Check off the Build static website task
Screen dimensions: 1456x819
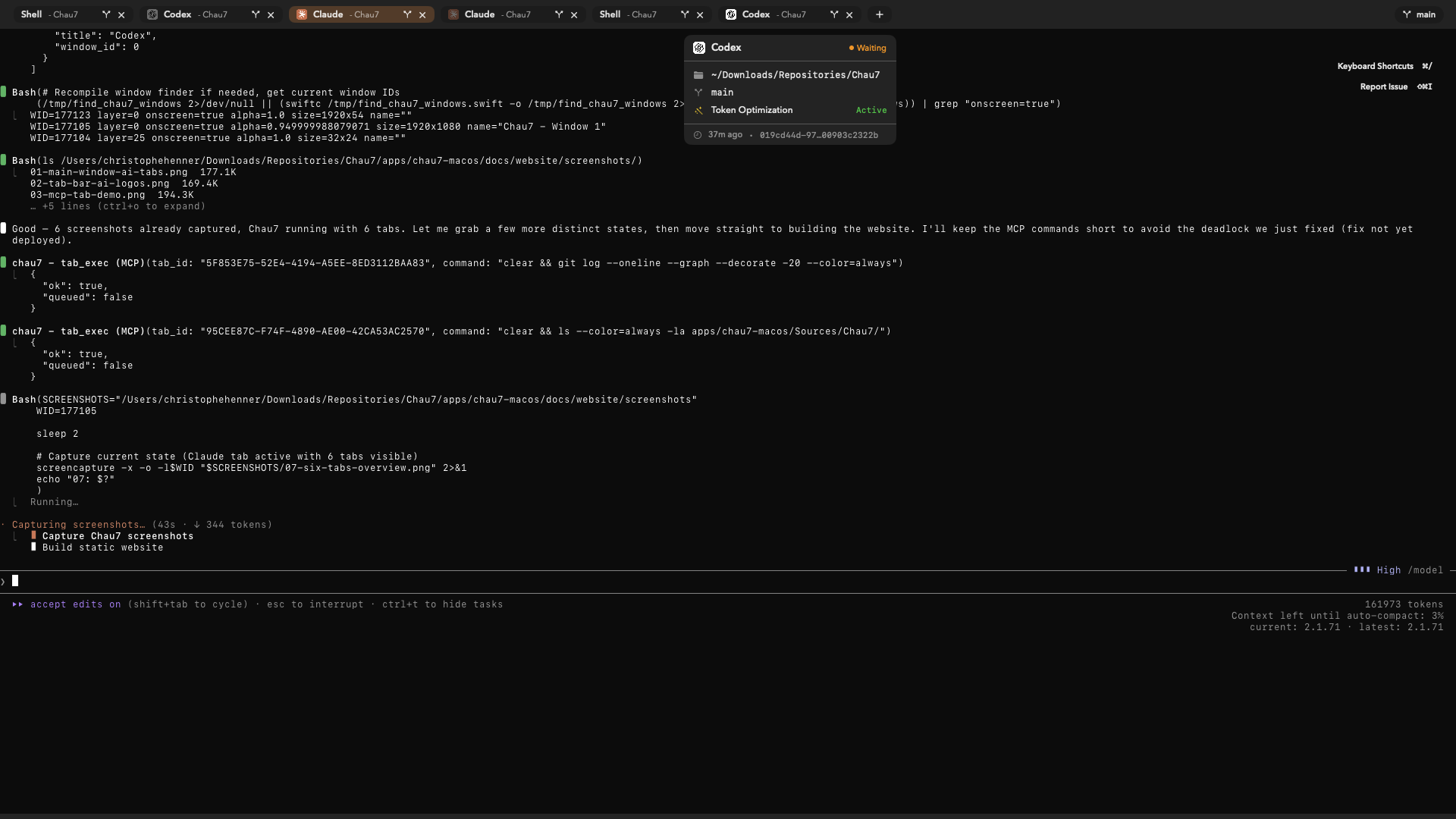pyautogui.click(x=34, y=548)
